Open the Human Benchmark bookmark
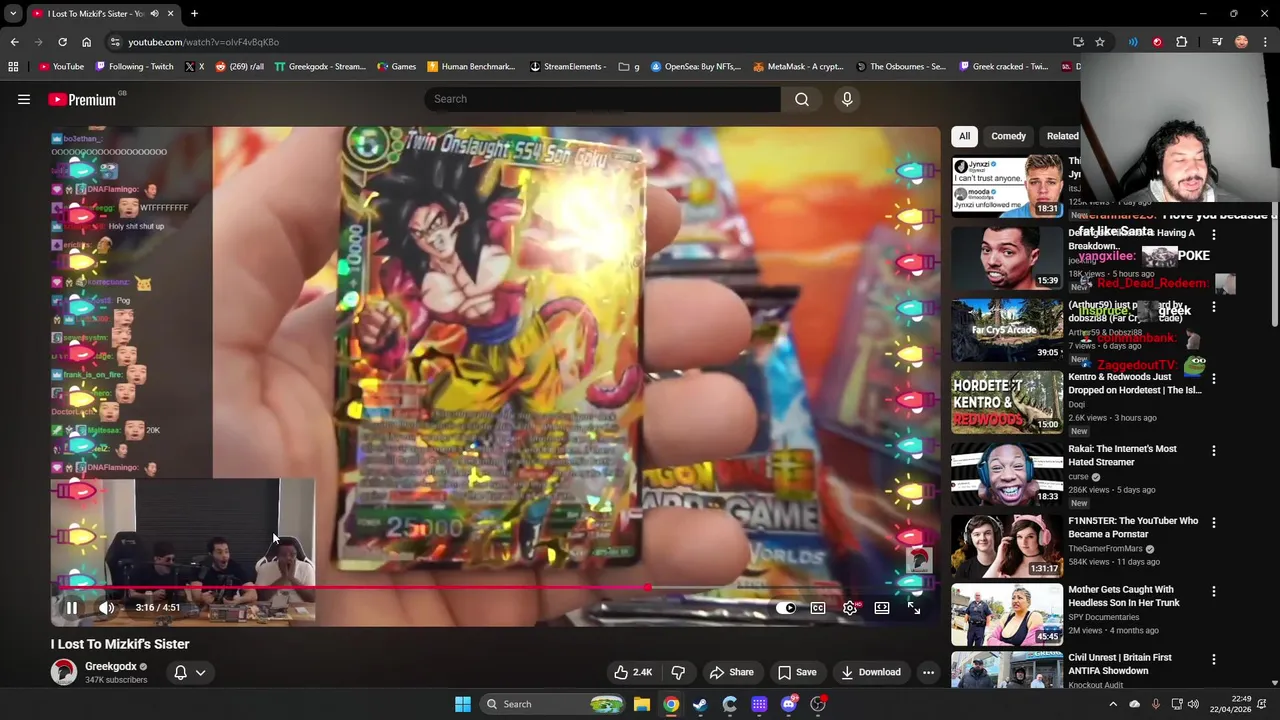 pos(471,67)
